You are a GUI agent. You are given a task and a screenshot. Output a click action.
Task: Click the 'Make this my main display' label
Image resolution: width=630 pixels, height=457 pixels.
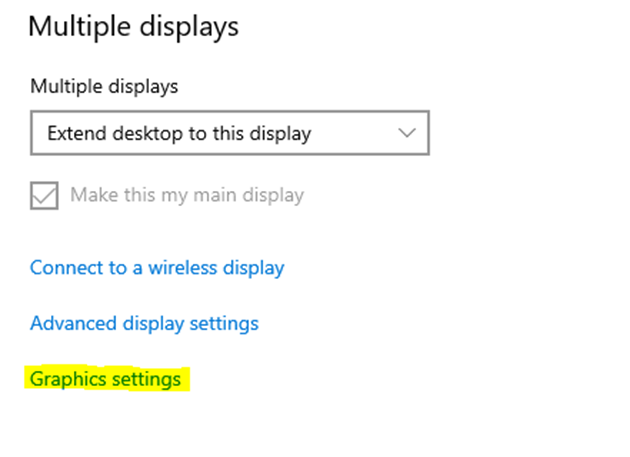click(x=186, y=194)
